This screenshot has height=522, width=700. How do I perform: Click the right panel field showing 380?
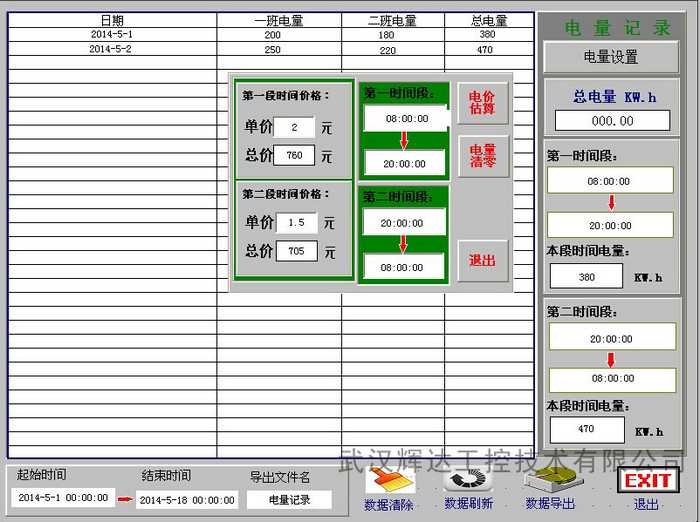point(586,277)
